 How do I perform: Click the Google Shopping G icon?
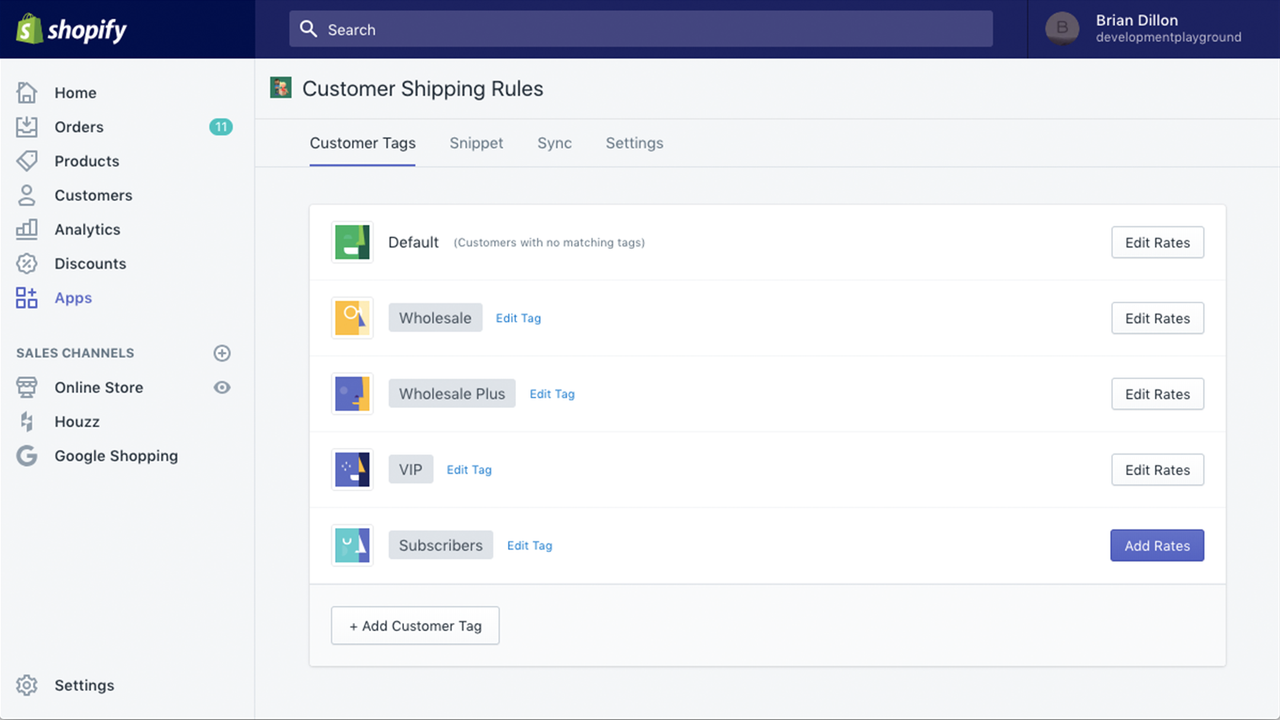(27, 456)
